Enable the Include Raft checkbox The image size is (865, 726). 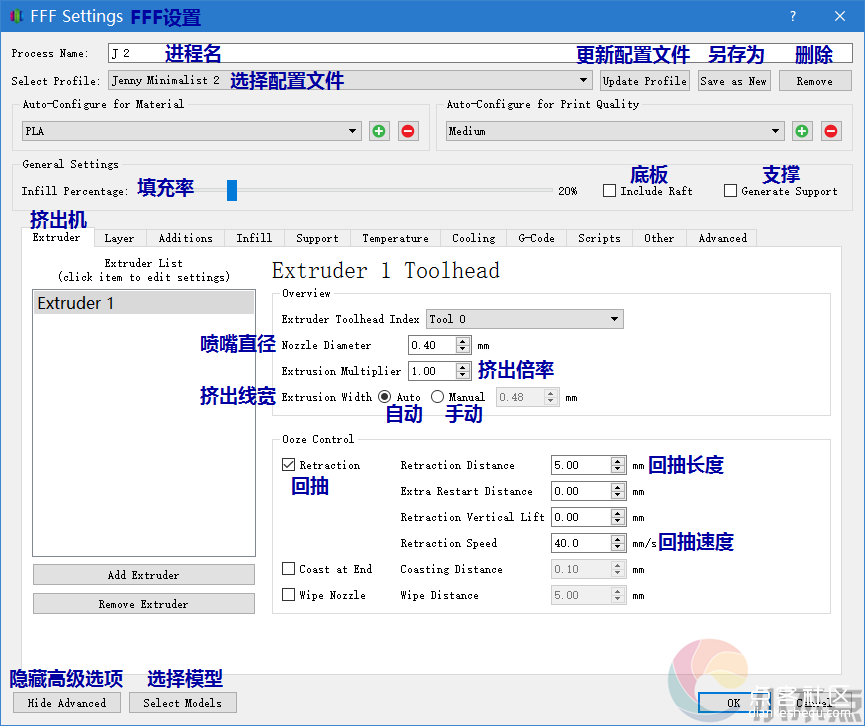tap(609, 191)
